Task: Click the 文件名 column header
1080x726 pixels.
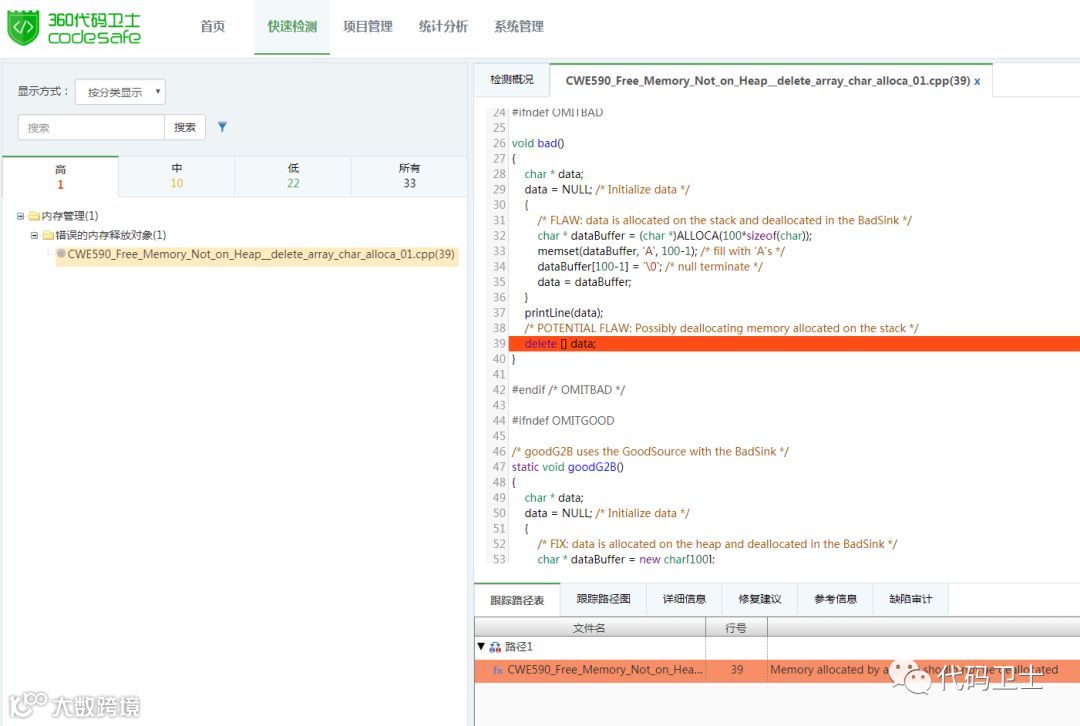Action: (x=590, y=628)
